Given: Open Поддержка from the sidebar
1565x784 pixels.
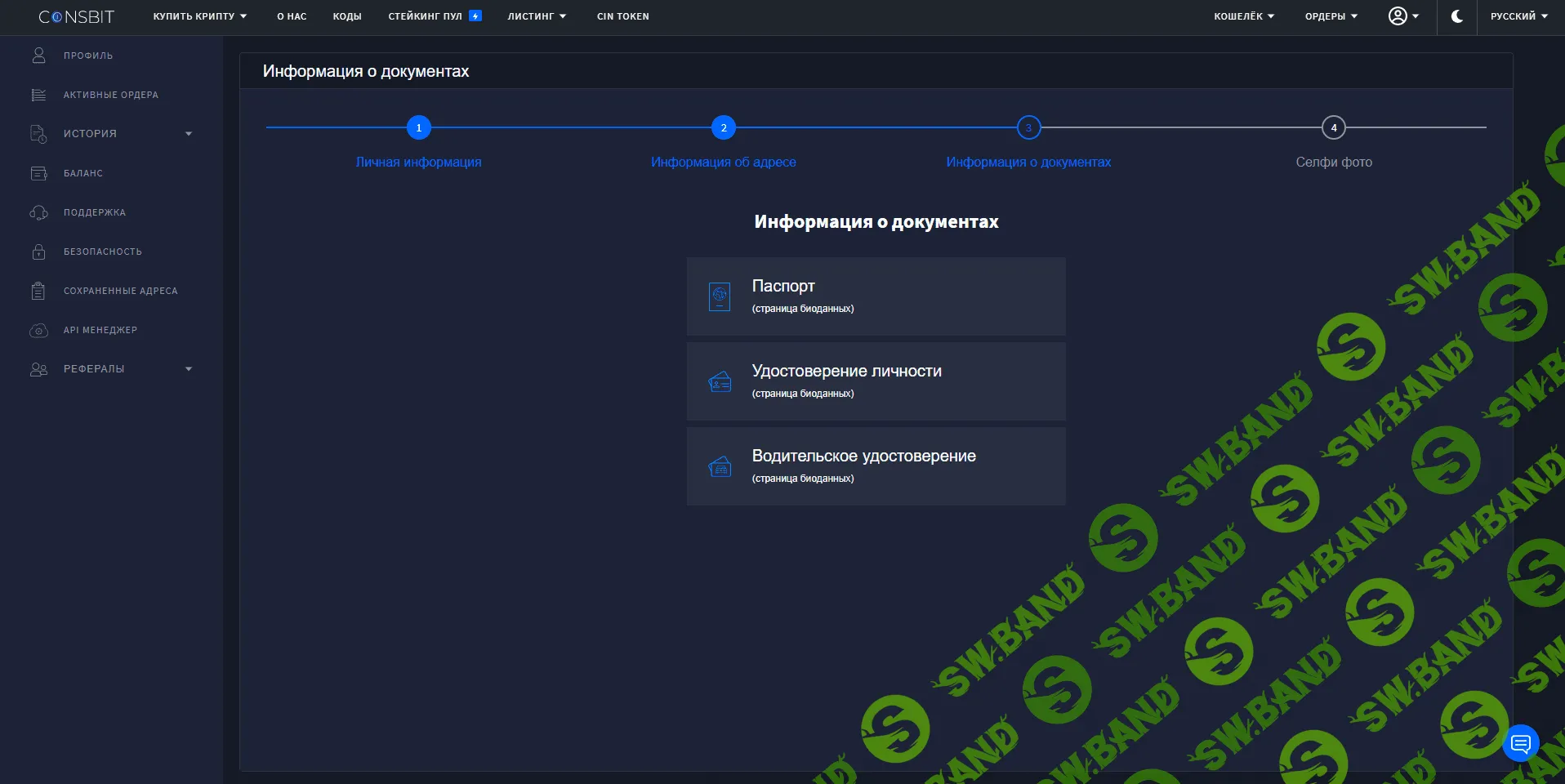Looking at the screenshot, I should pyautogui.click(x=93, y=212).
